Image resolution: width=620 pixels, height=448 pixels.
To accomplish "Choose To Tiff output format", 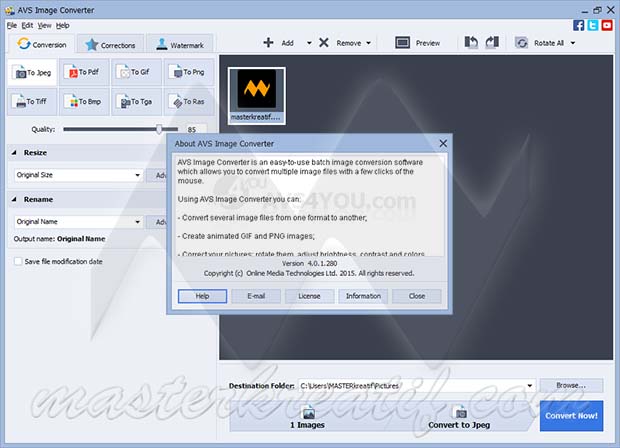I will click(32, 102).
